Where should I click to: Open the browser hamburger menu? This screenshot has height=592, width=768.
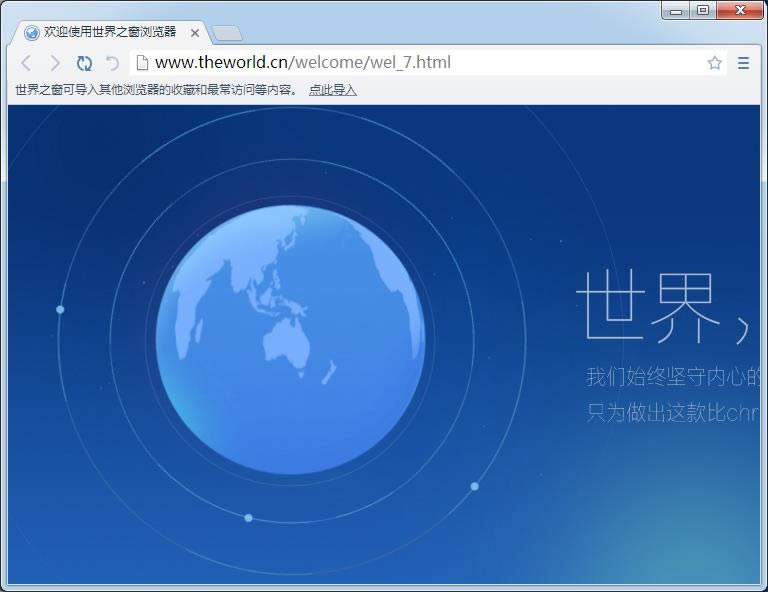click(743, 63)
